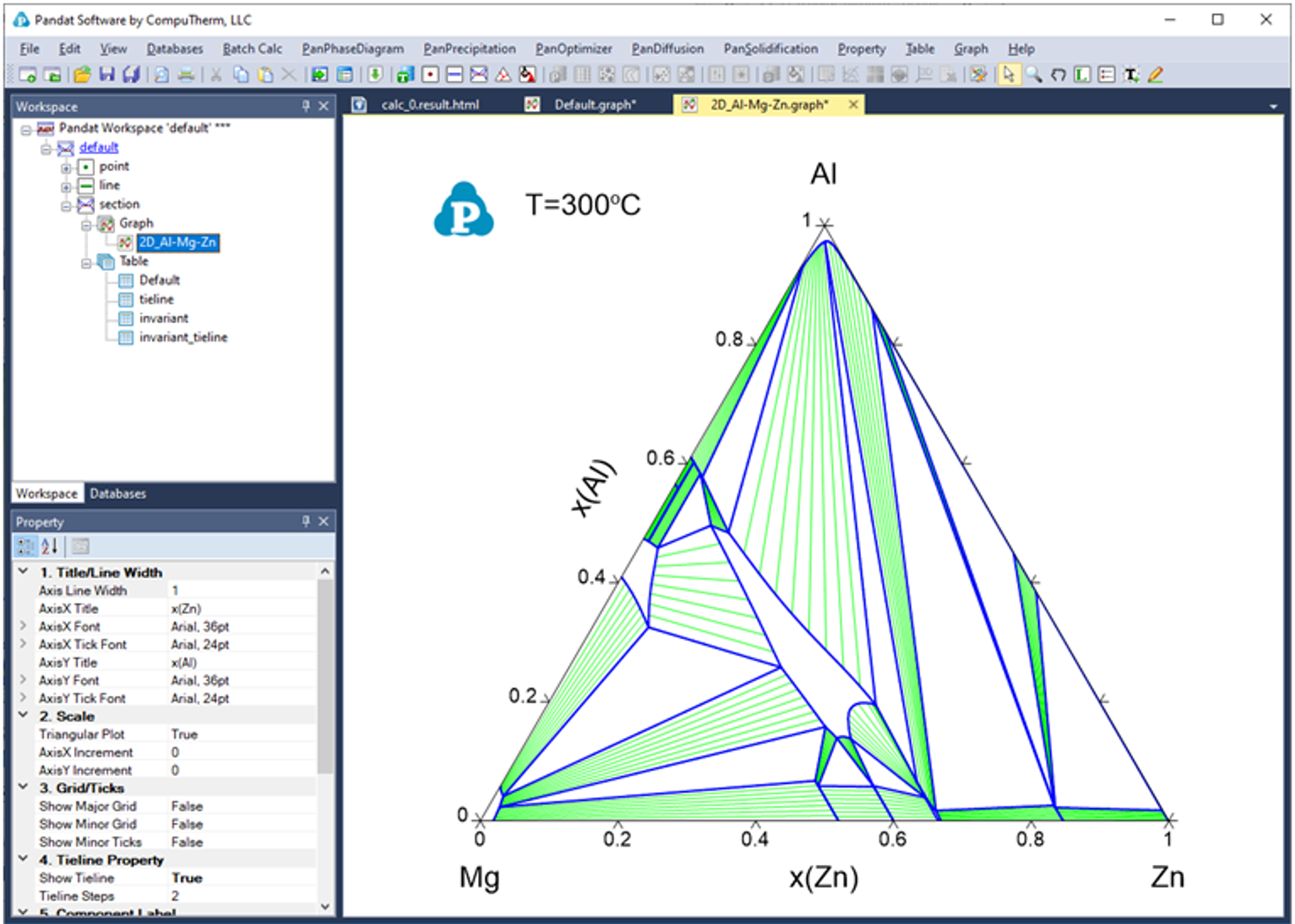Click the open folder toolbar icon
Image resolution: width=1295 pixels, height=924 pixels.
pyautogui.click(x=82, y=75)
